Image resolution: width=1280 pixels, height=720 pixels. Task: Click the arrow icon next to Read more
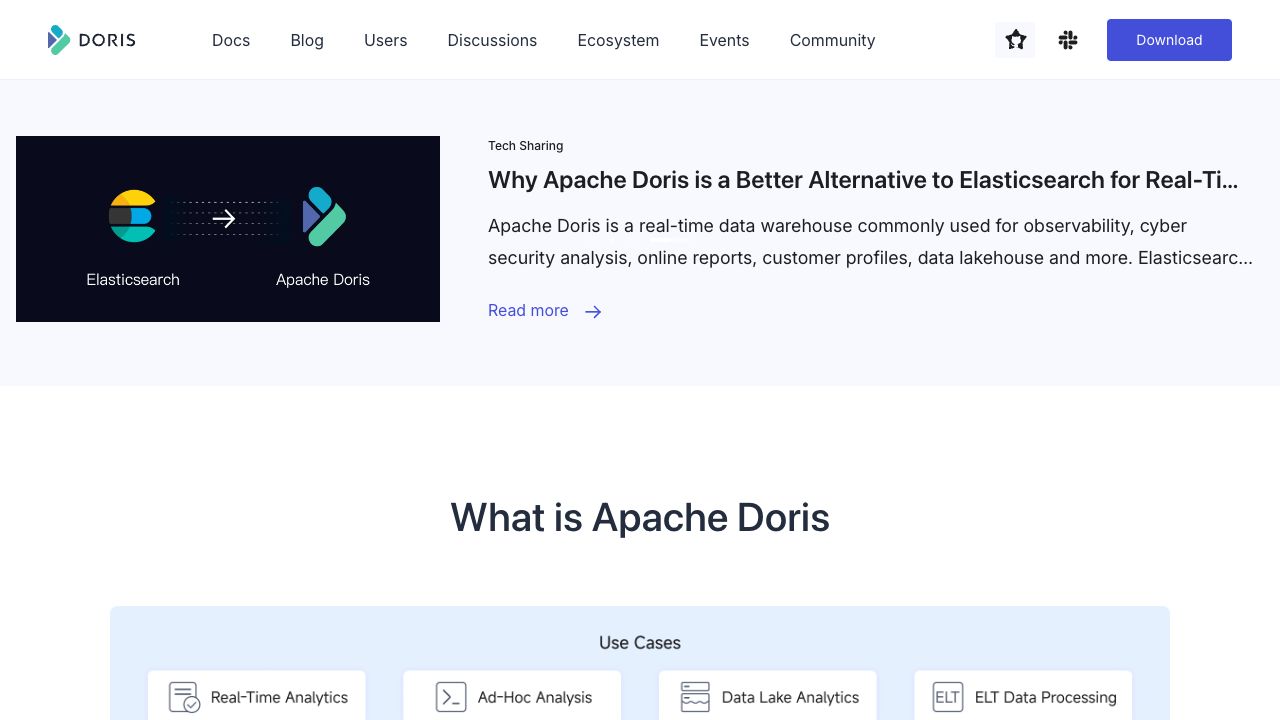point(592,311)
